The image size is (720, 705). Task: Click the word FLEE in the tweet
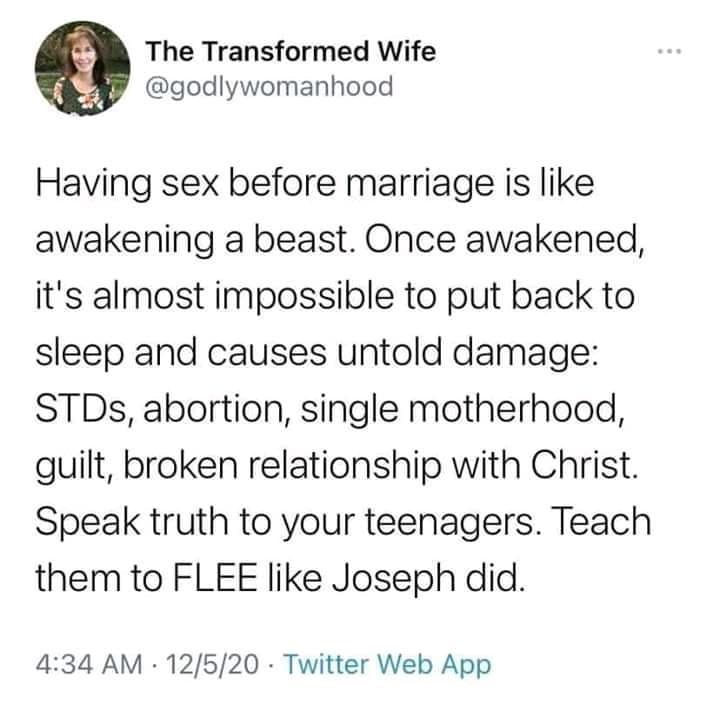pyautogui.click(x=215, y=577)
